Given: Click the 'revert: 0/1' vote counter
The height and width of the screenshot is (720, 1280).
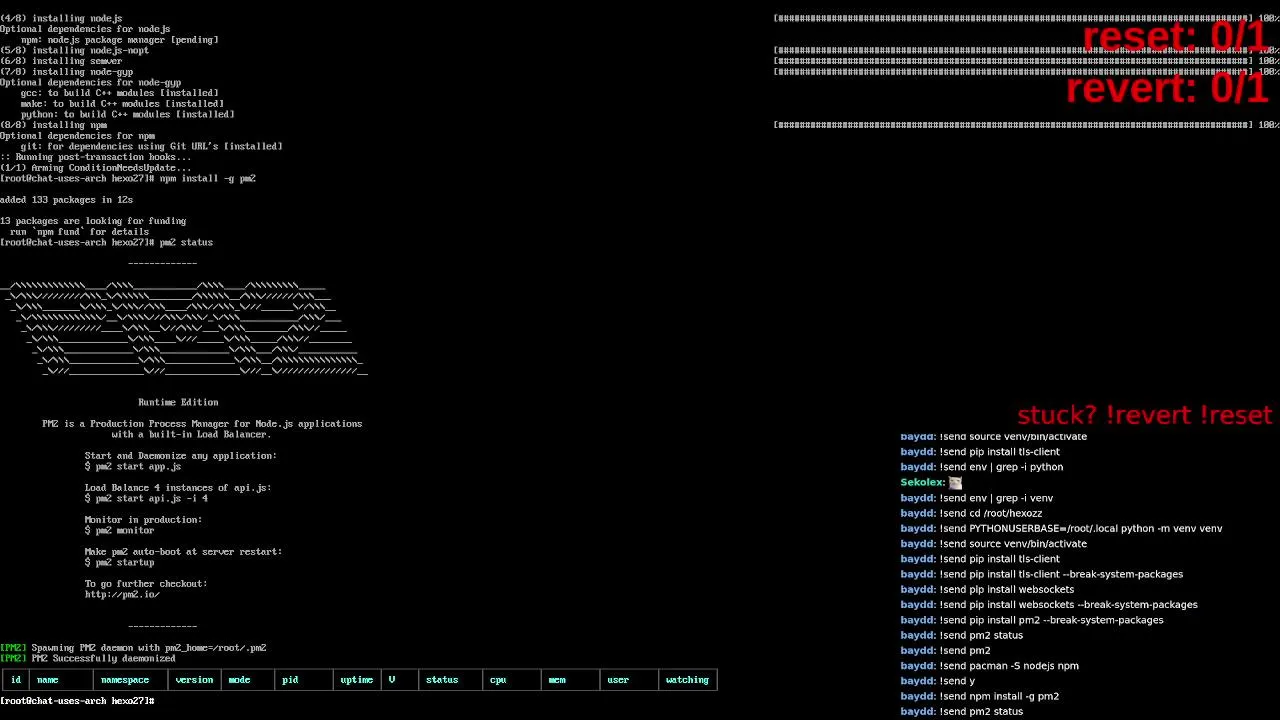Looking at the screenshot, I should click(1166, 88).
